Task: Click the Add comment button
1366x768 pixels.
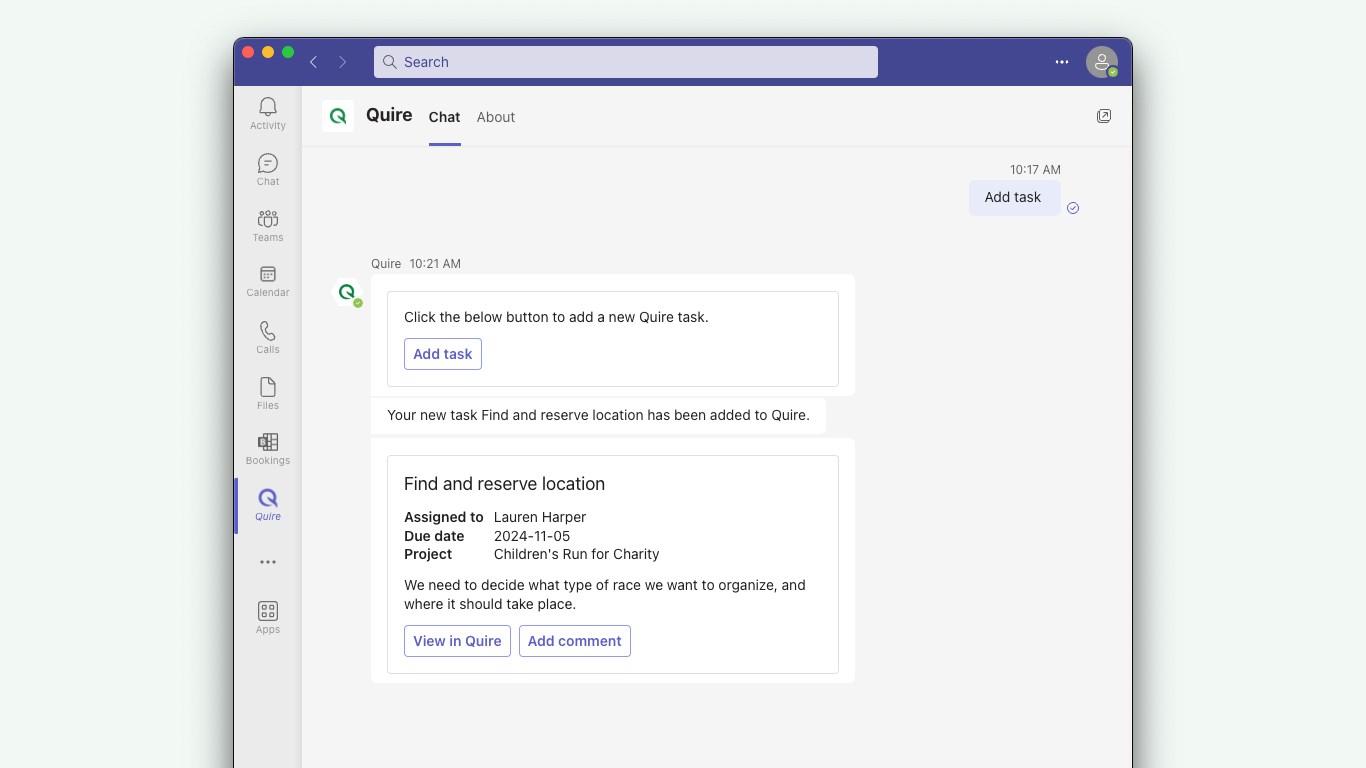Action: tap(574, 641)
